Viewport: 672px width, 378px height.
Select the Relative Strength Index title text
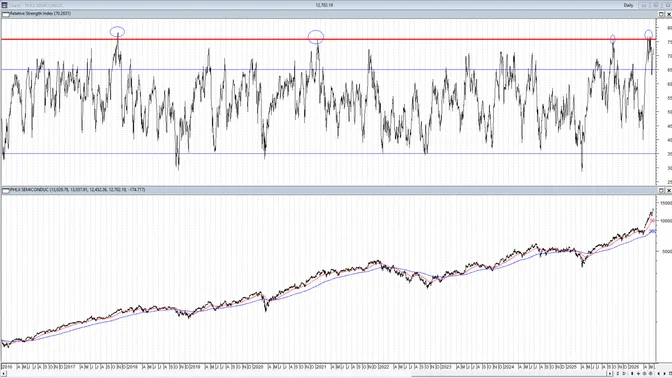click(40, 14)
